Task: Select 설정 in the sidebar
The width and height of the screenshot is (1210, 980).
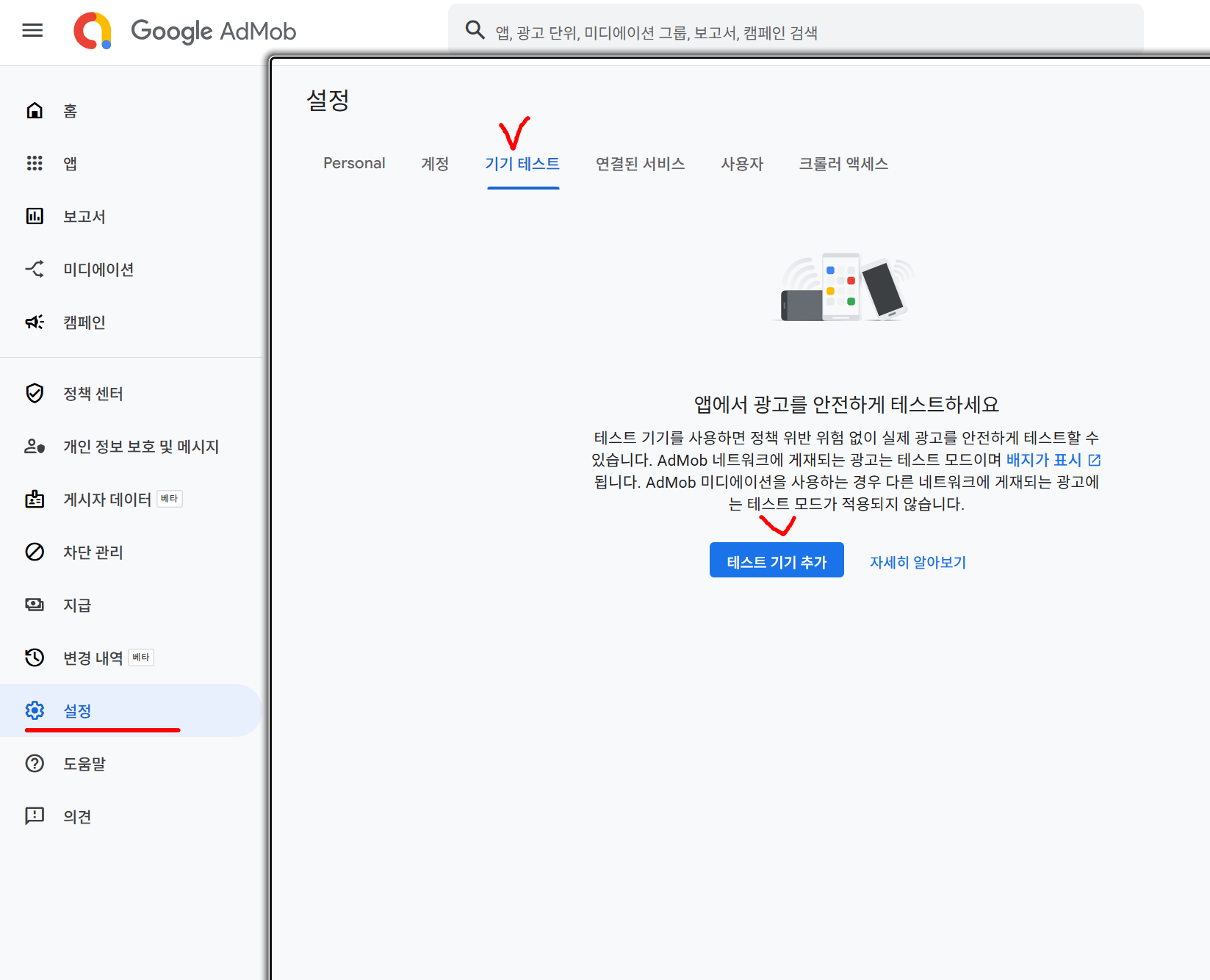Action: [x=131, y=710]
